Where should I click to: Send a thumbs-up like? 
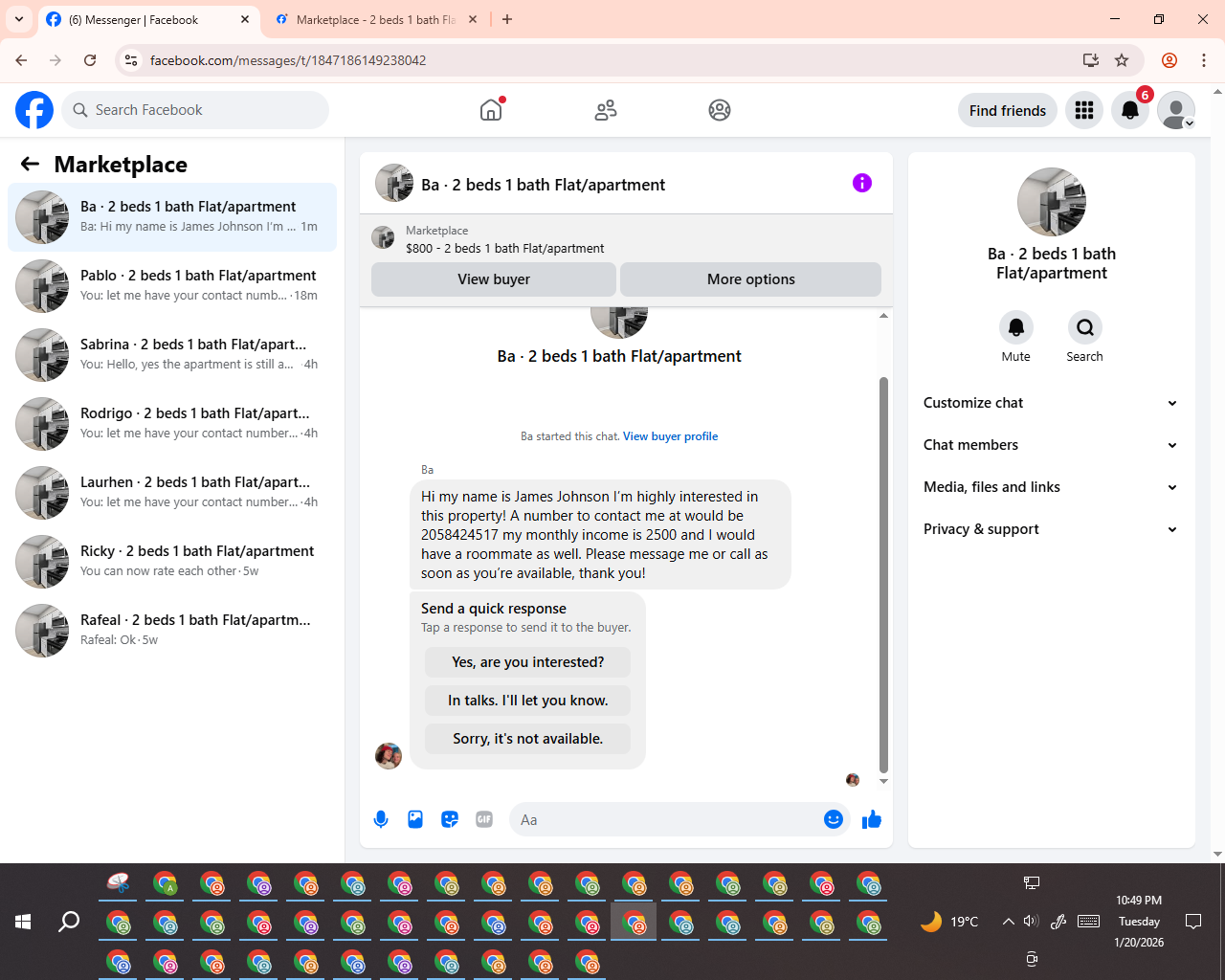(x=872, y=819)
